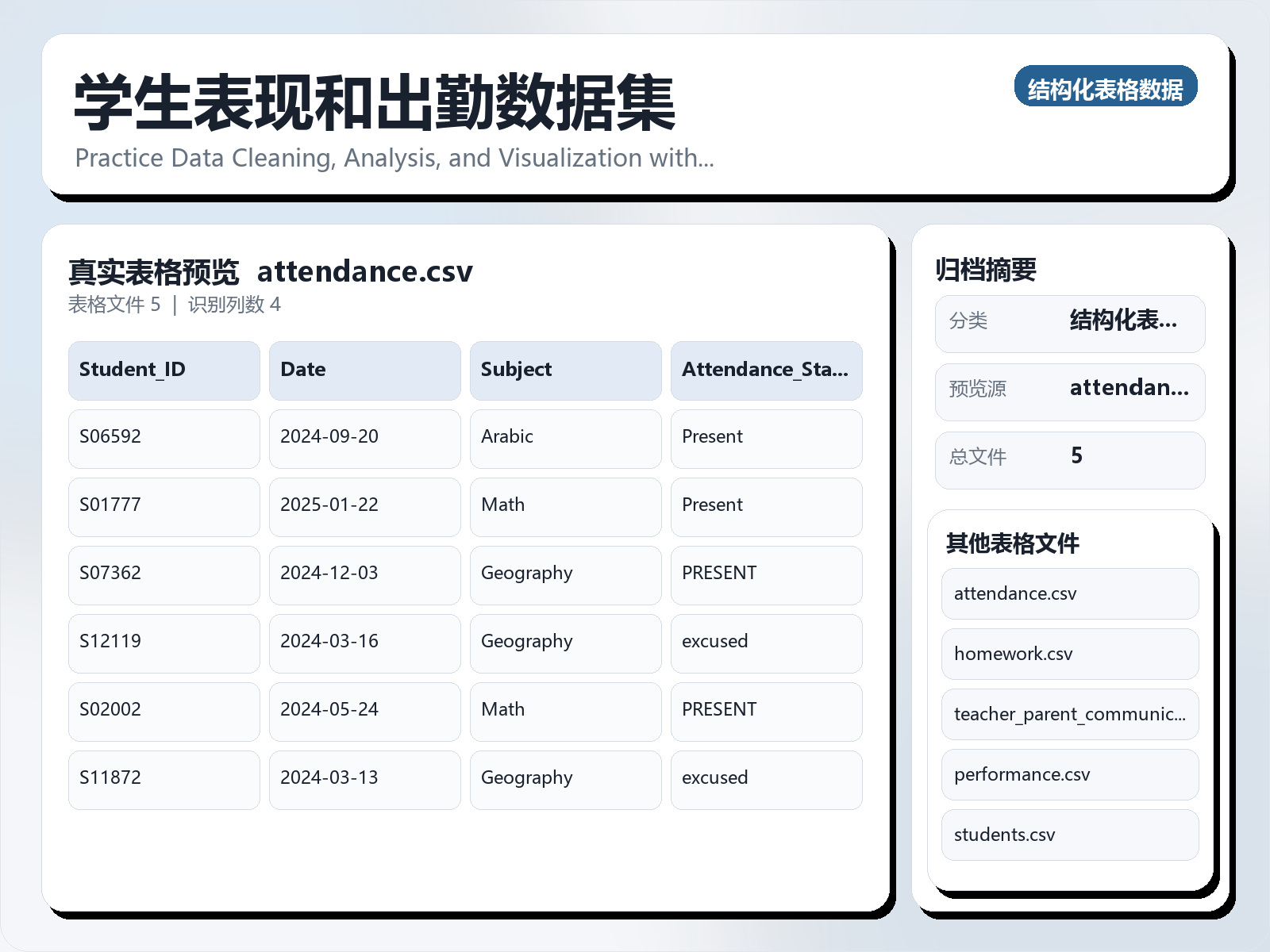This screenshot has width=1270, height=952.
Task: Sort by the Student_ID column header
Action: pyautogui.click(x=164, y=370)
